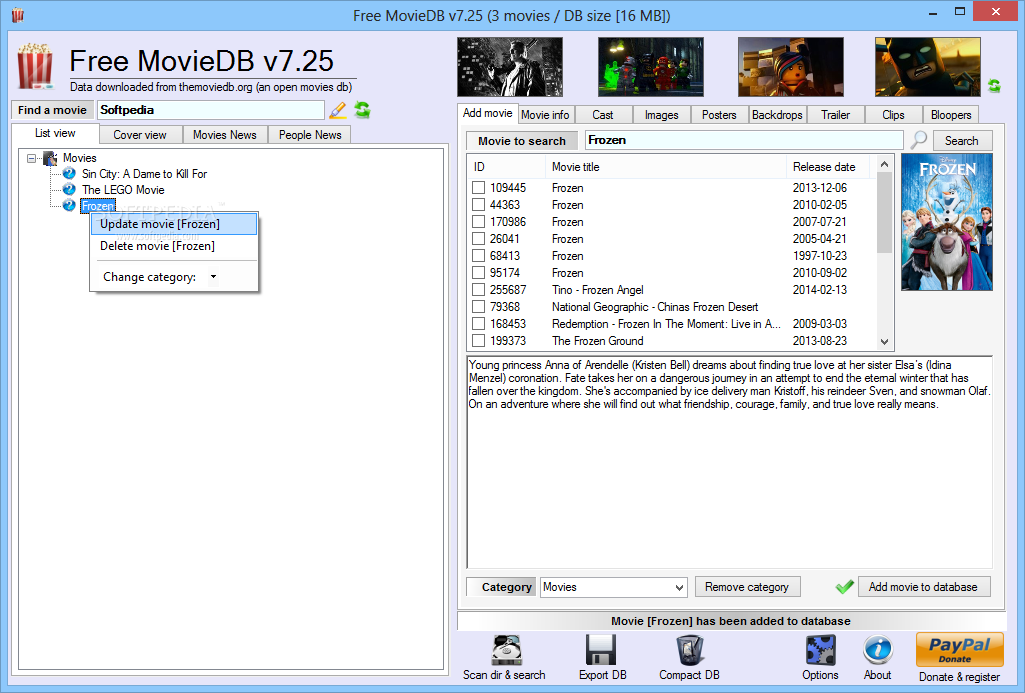Click Add movie to database button
This screenshot has height=693, width=1025.
pos(924,586)
